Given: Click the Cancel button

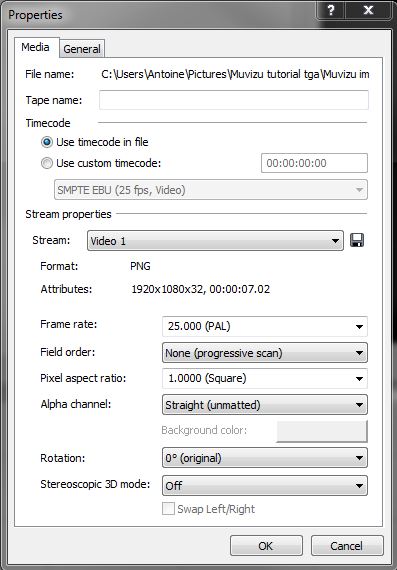Looking at the screenshot, I should [x=347, y=546].
